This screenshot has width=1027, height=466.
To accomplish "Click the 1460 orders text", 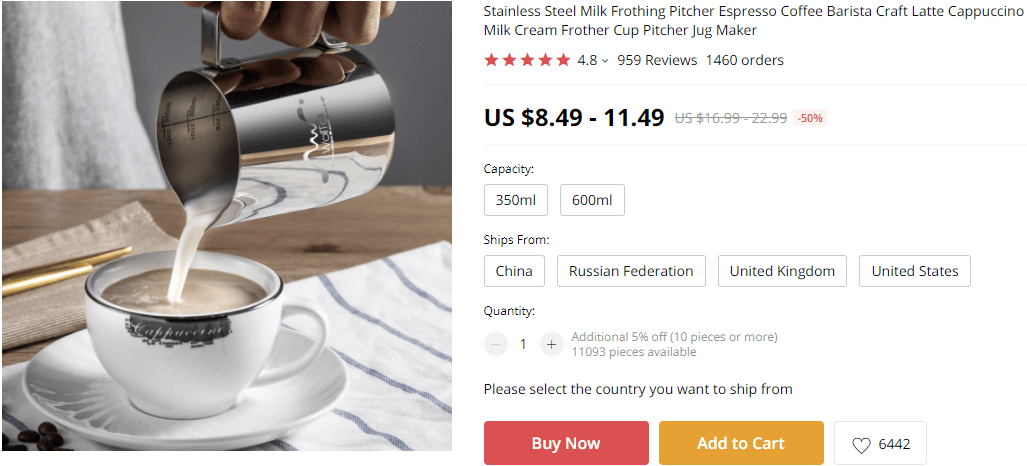I will point(744,60).
